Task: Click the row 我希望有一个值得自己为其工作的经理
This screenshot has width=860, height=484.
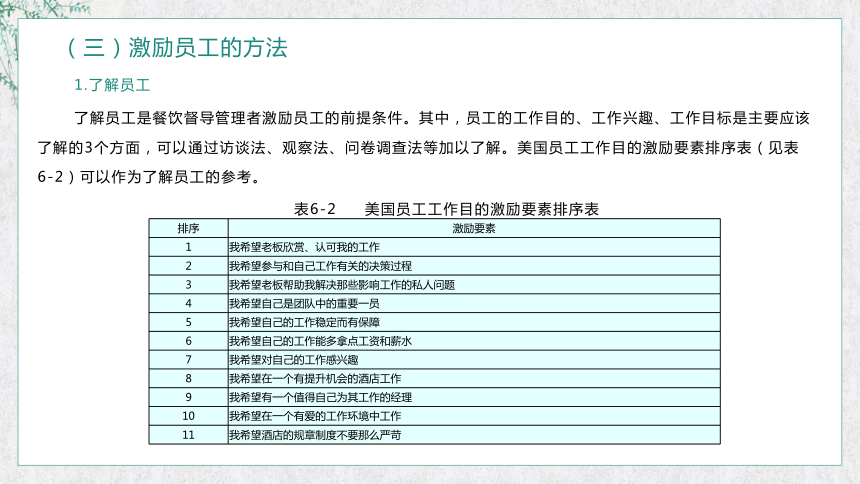Action: 474,397
